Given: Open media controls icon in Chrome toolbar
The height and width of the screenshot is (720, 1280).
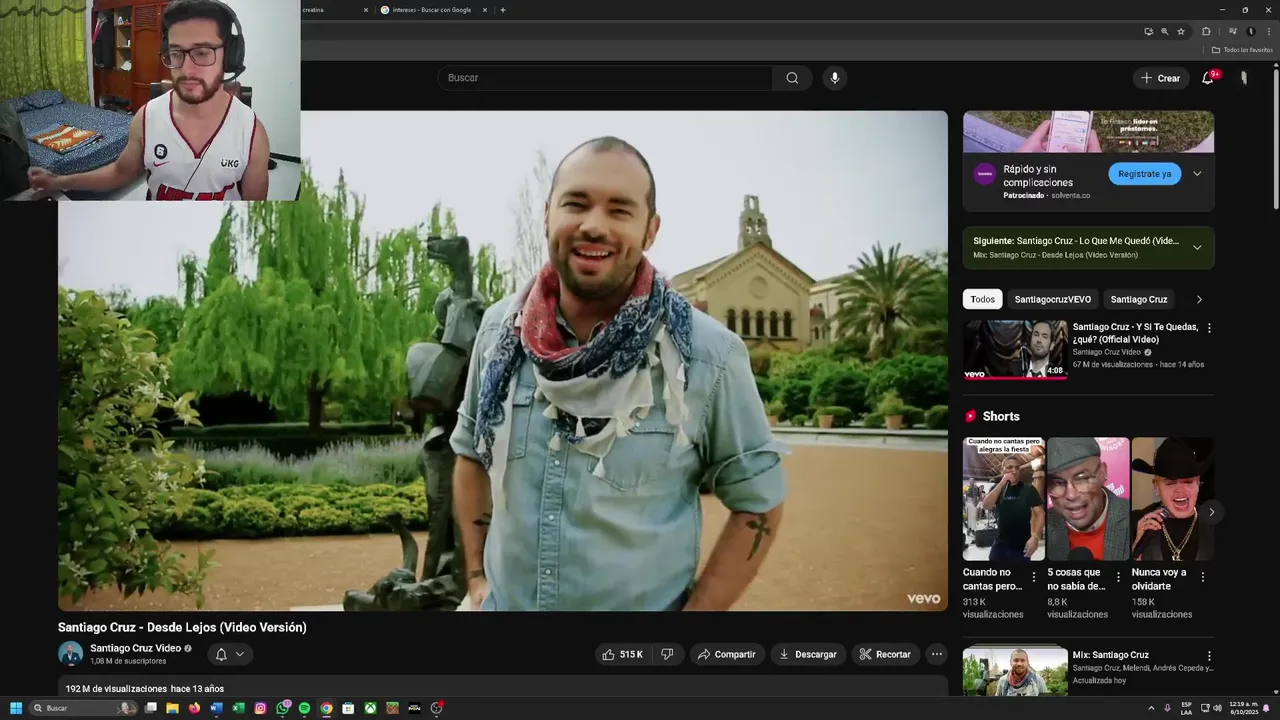Looking at the screenshot, I should [x=1232, y=31].
